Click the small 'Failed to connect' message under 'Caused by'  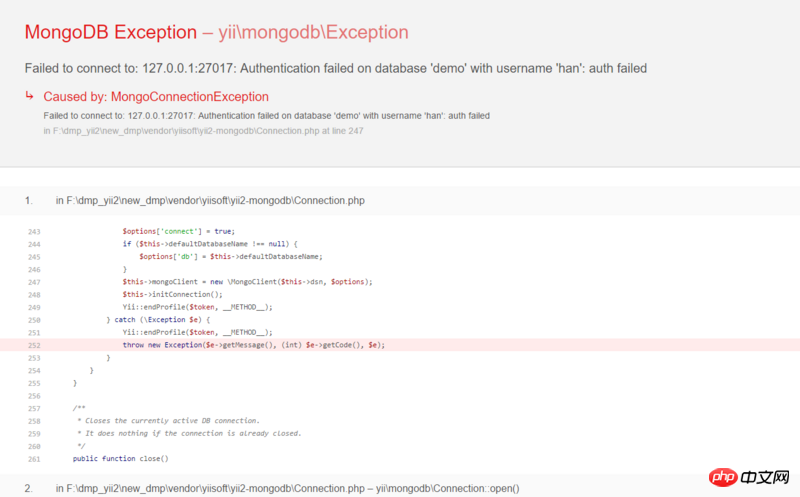click(266, 116)
